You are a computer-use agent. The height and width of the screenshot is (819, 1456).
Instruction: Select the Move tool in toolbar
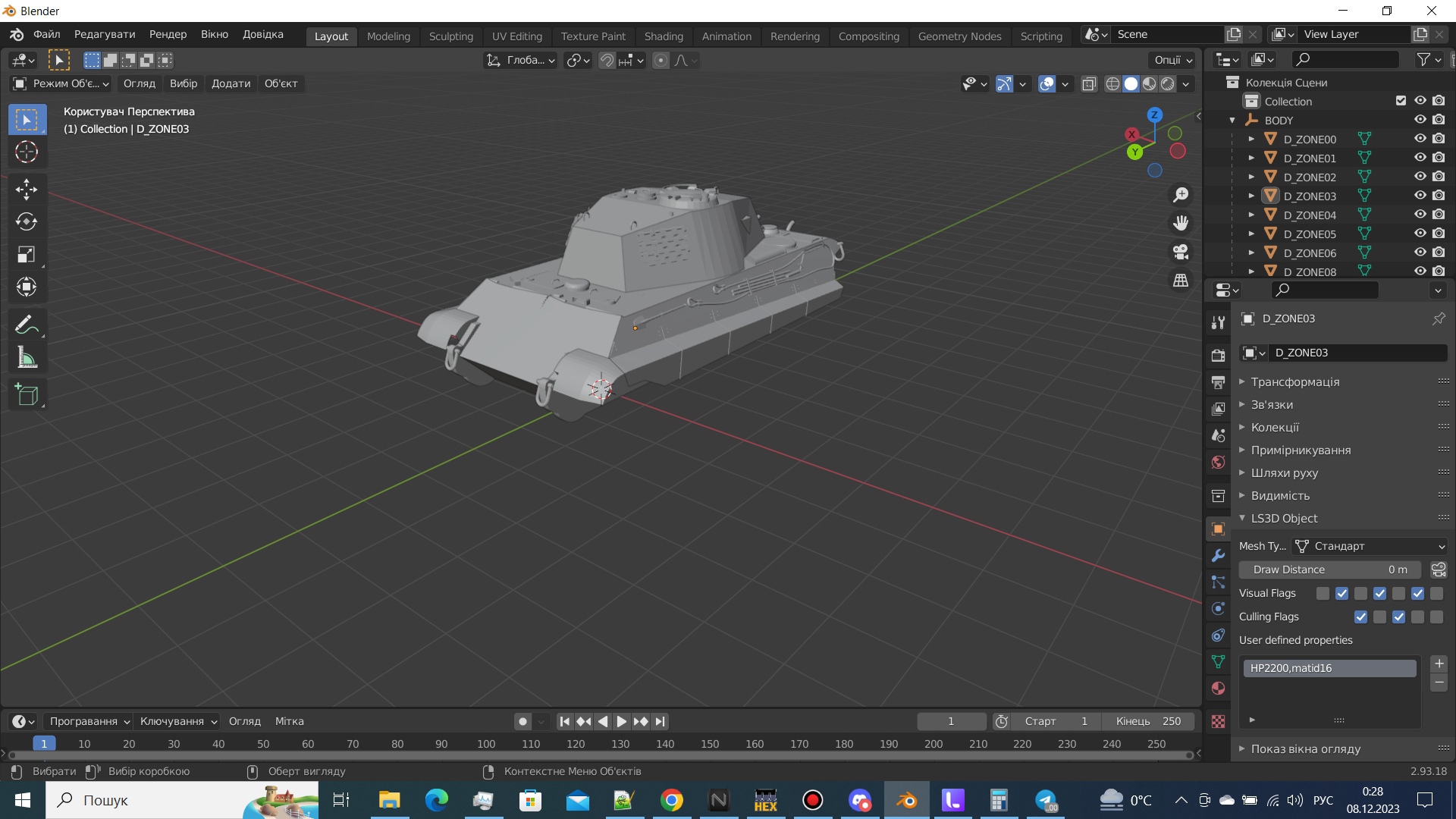(x=27, y=189)
